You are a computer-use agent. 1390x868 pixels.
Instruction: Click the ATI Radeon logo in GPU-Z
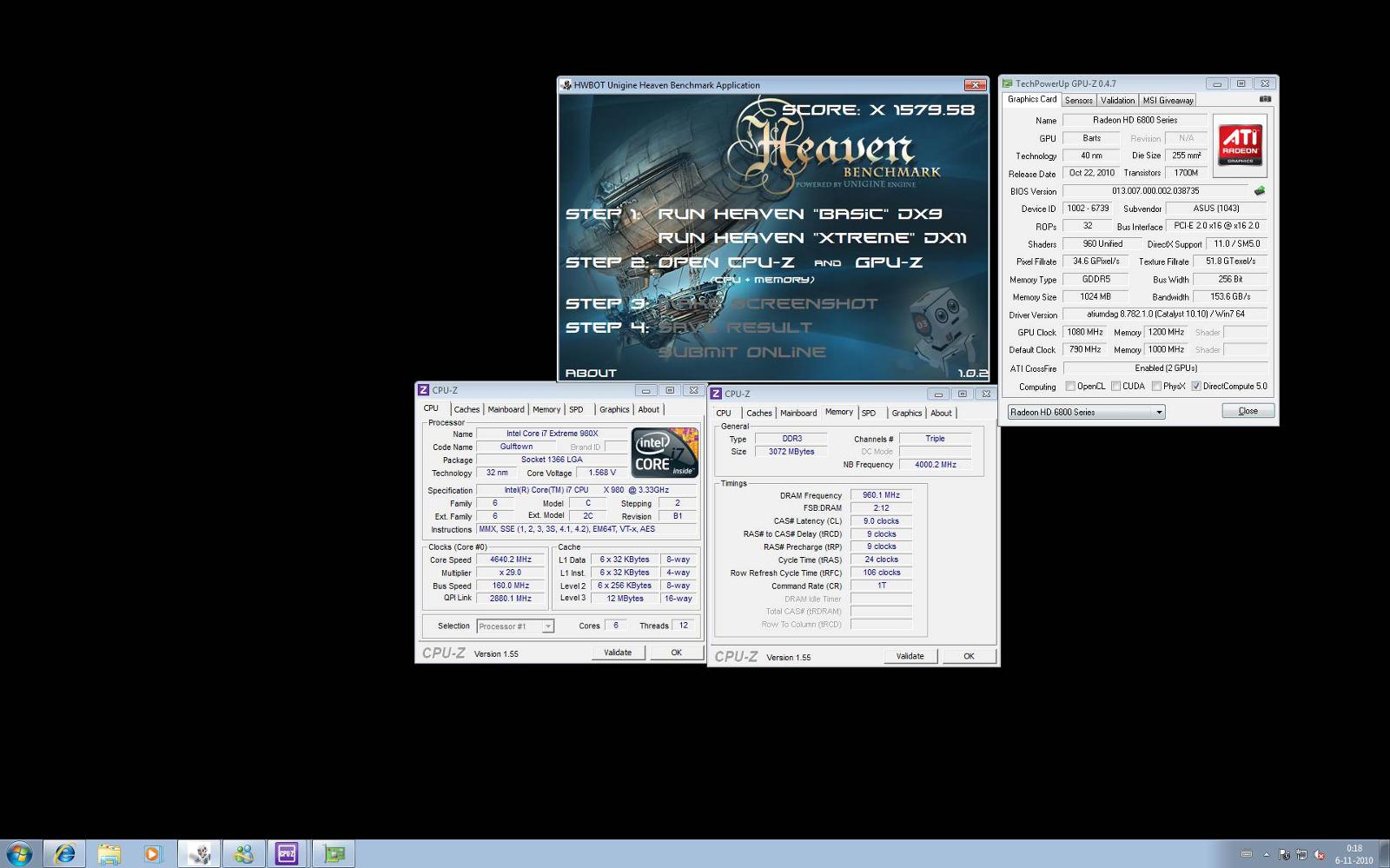1240,143
